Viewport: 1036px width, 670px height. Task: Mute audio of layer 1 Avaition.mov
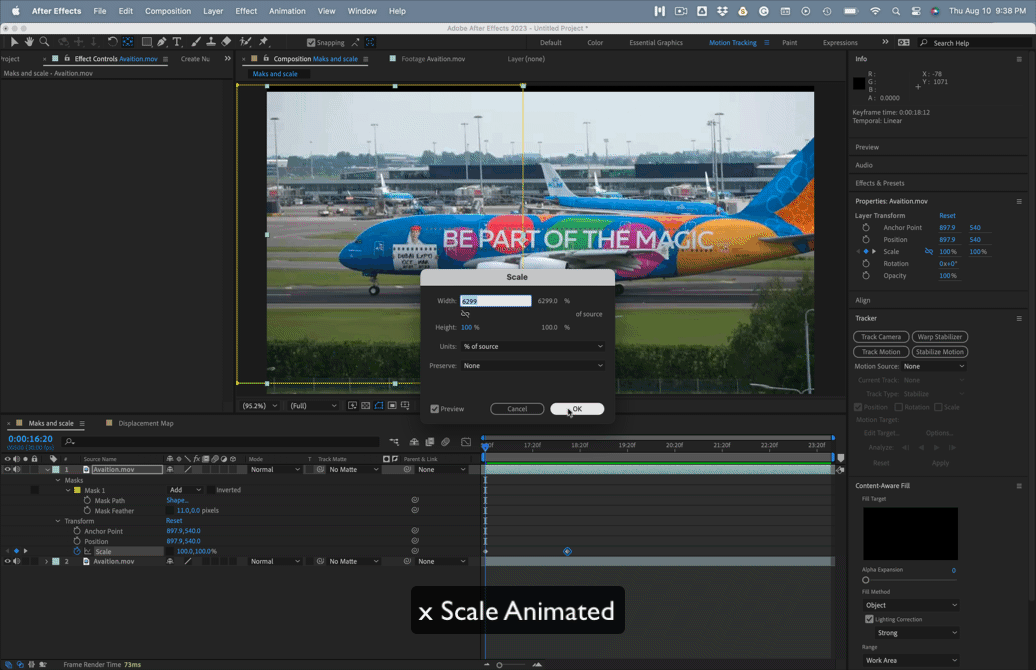(17, 470)
